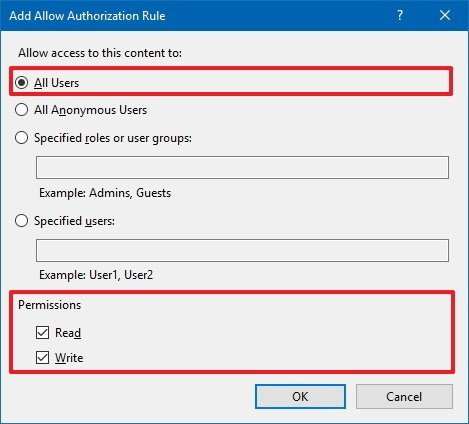Select the All Users radio button
469x424 pixels.
click(21, 83)
